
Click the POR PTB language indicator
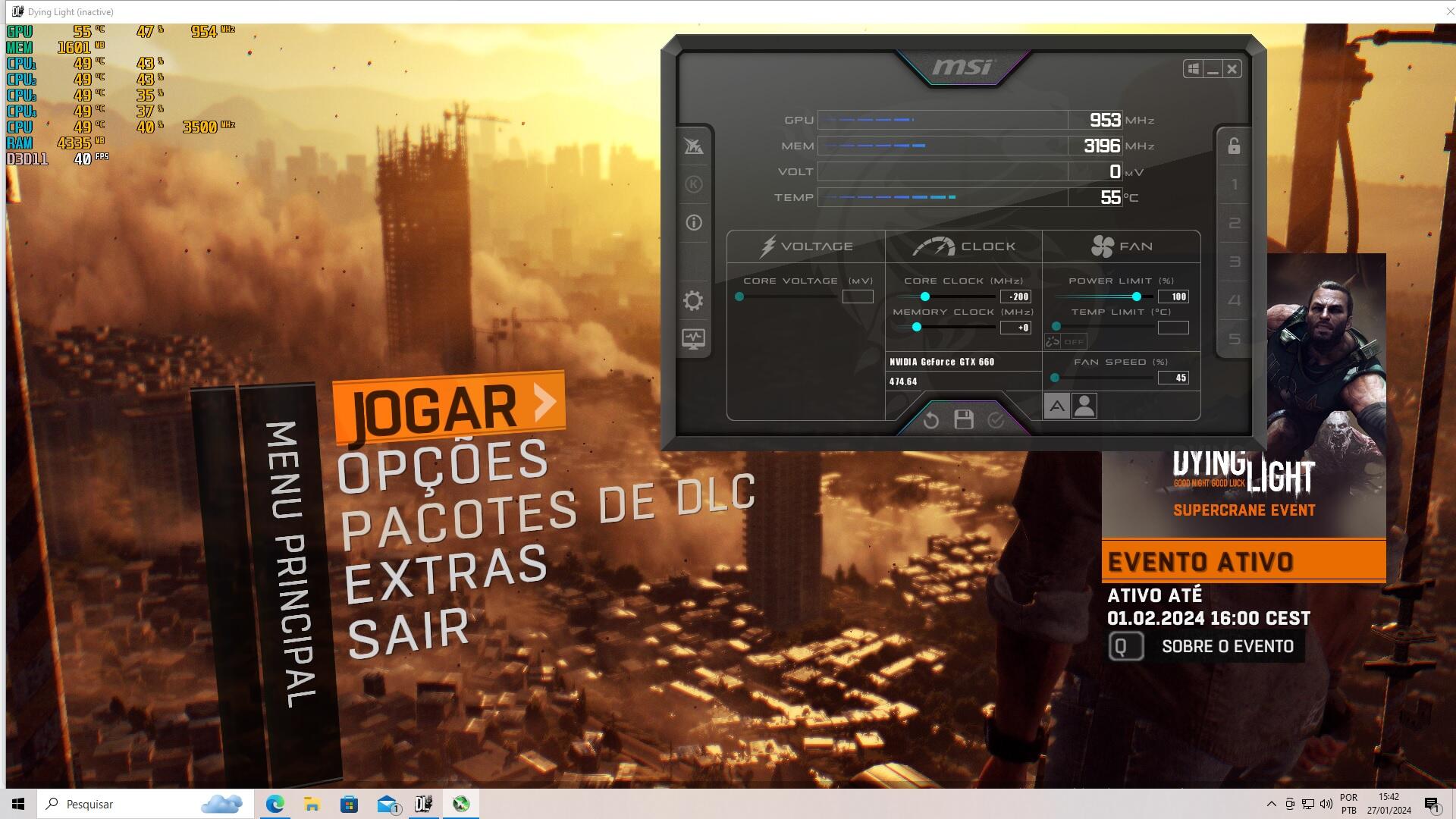[1348, 804]
